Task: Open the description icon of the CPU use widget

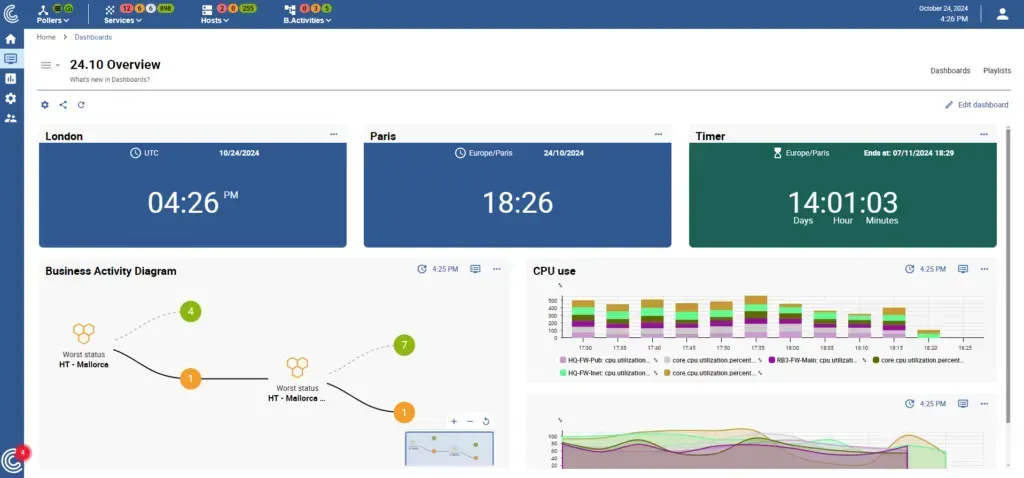Action: click(963, 269)
